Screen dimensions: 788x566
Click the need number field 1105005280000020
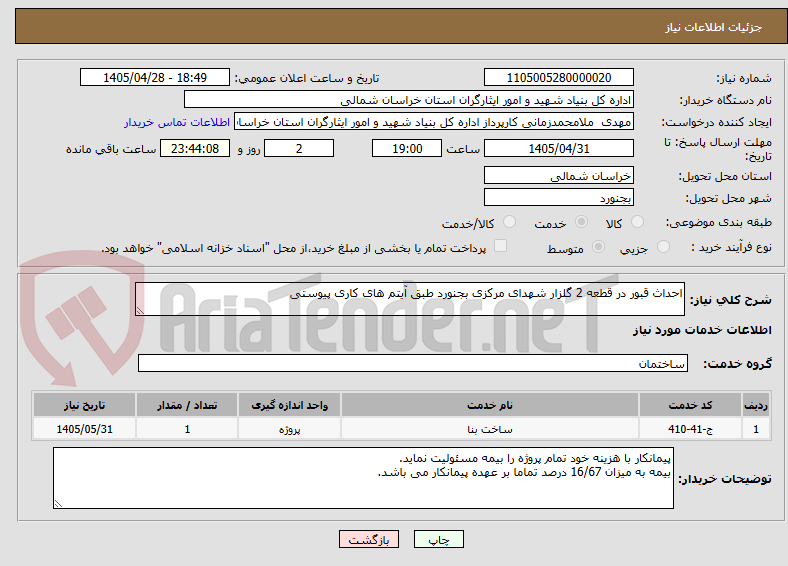559,77
